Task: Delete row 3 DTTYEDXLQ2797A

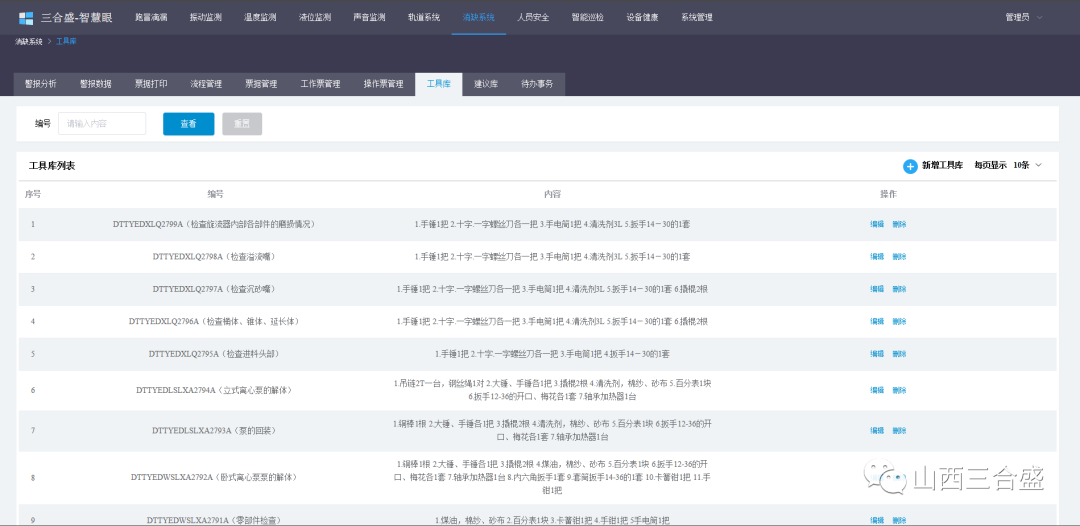Action: coord(900,289)
